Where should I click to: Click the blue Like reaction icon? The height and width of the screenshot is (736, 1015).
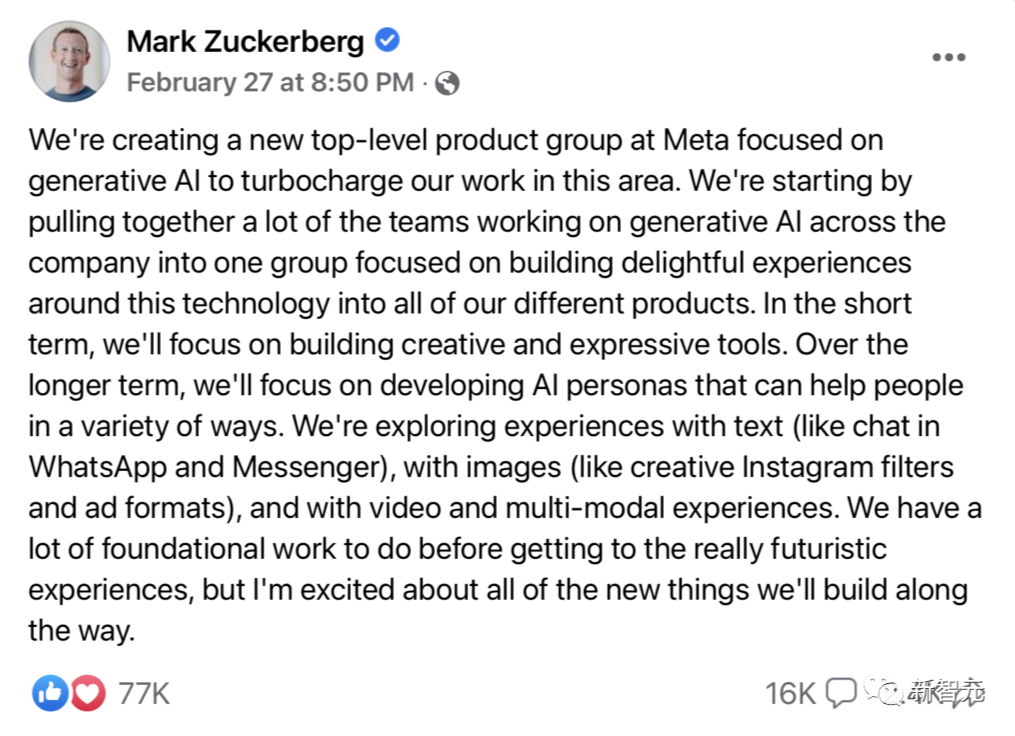point(49,692)
